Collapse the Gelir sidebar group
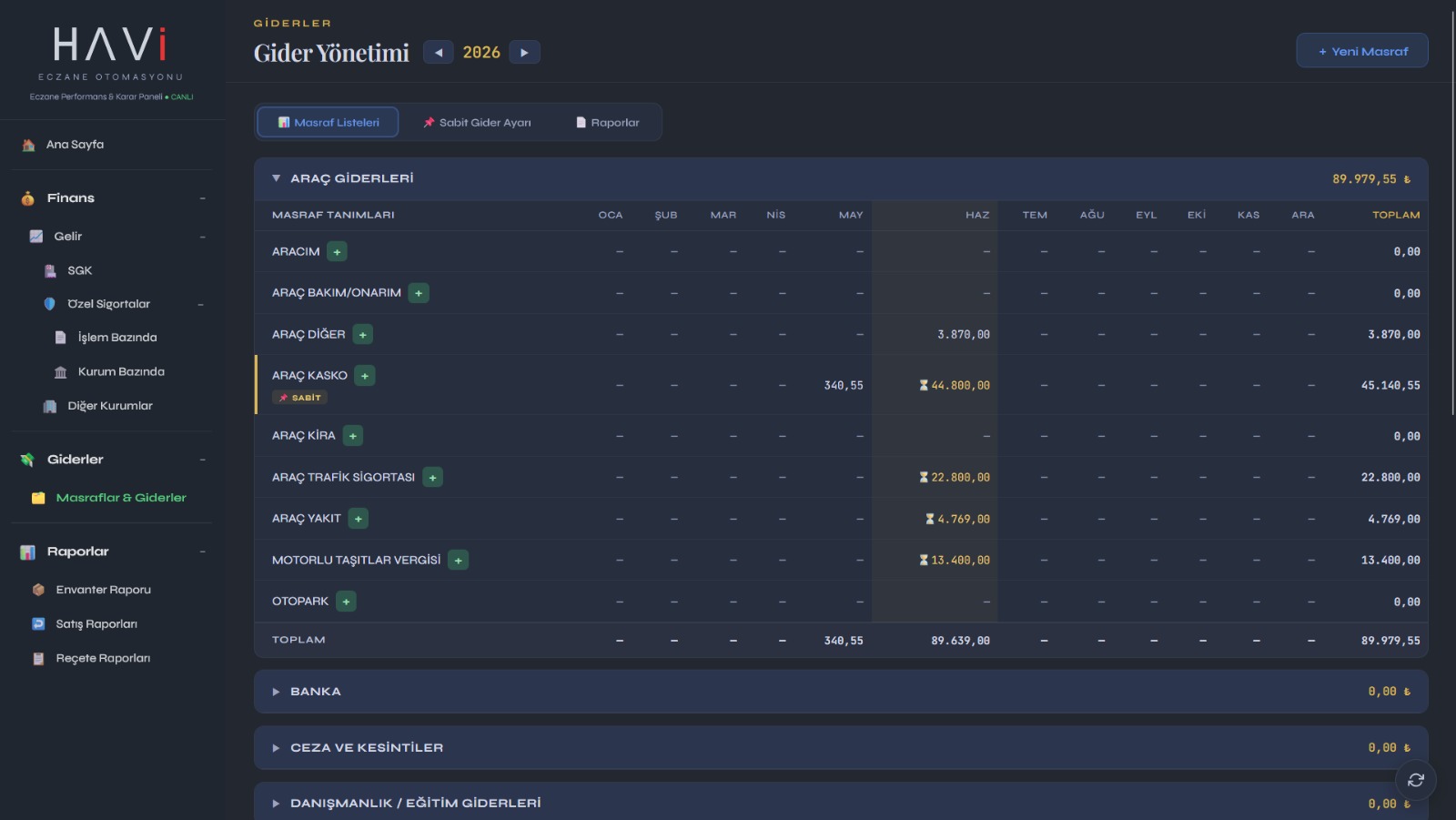 [202, 237]
